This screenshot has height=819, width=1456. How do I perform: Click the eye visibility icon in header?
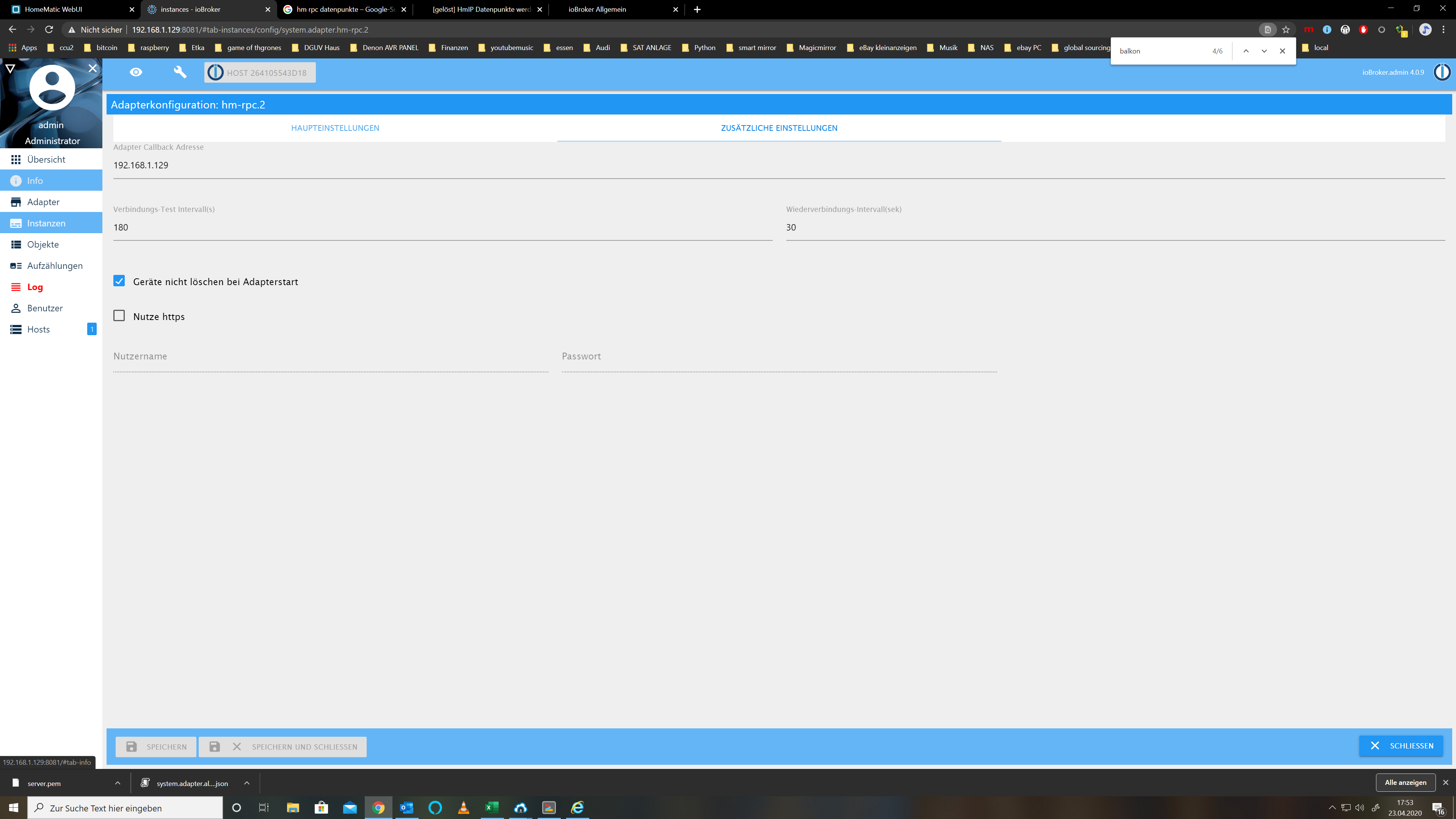[136, 72]
